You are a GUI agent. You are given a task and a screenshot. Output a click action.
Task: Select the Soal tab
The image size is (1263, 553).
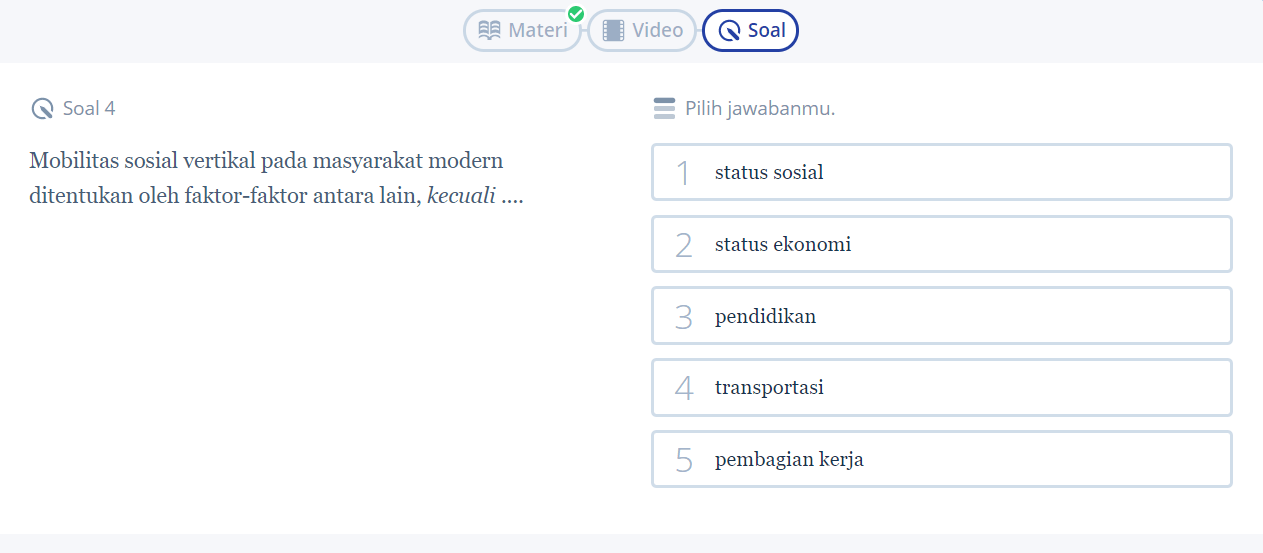point(750,31)
